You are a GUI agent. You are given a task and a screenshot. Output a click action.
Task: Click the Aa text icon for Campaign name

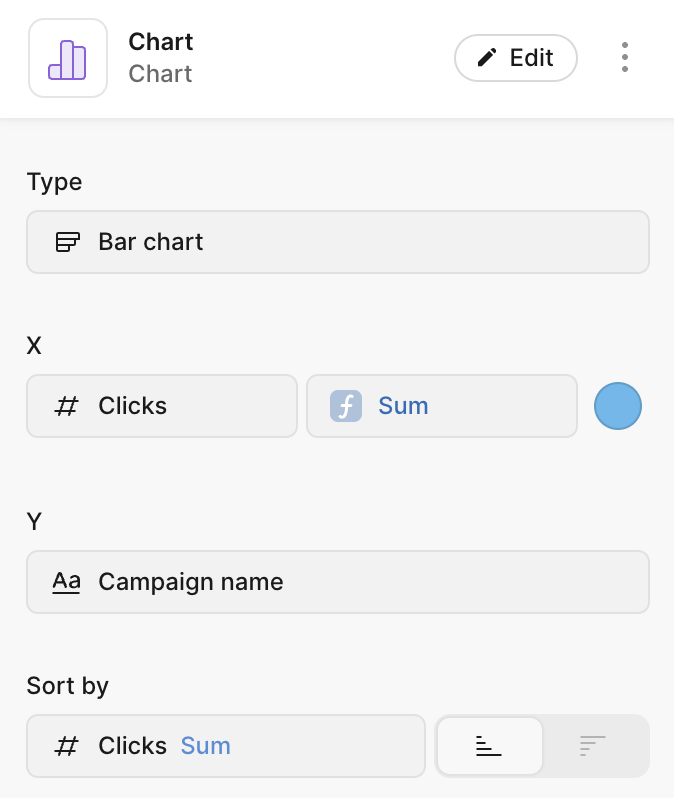click(66, 582)
